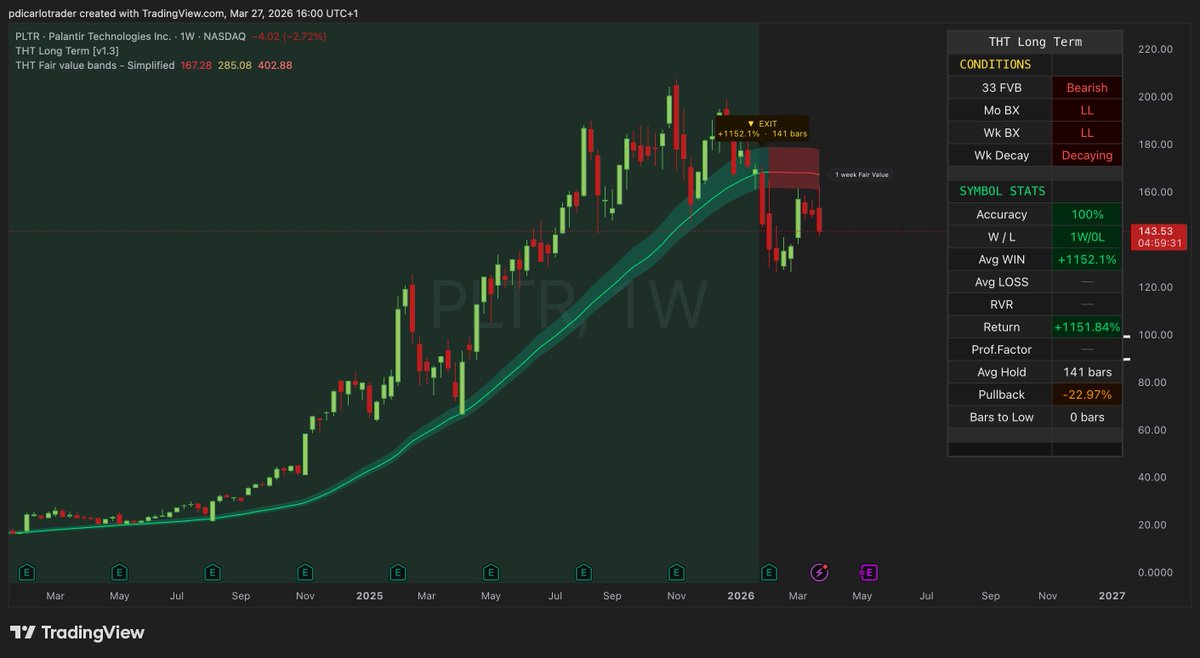The width and height of the screenshot is (1200, 658).
Task: Click the EXIT signal label on chart
Action: [762, 128]
